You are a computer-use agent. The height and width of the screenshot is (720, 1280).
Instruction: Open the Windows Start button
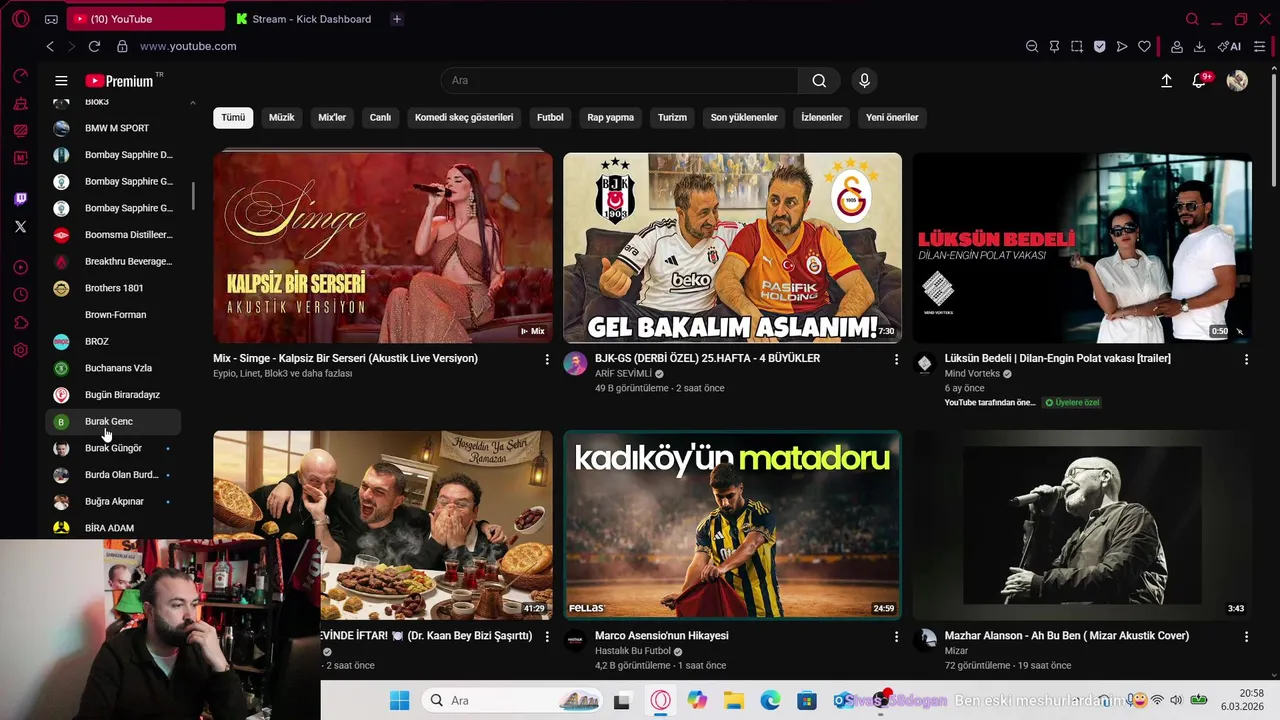399,701
